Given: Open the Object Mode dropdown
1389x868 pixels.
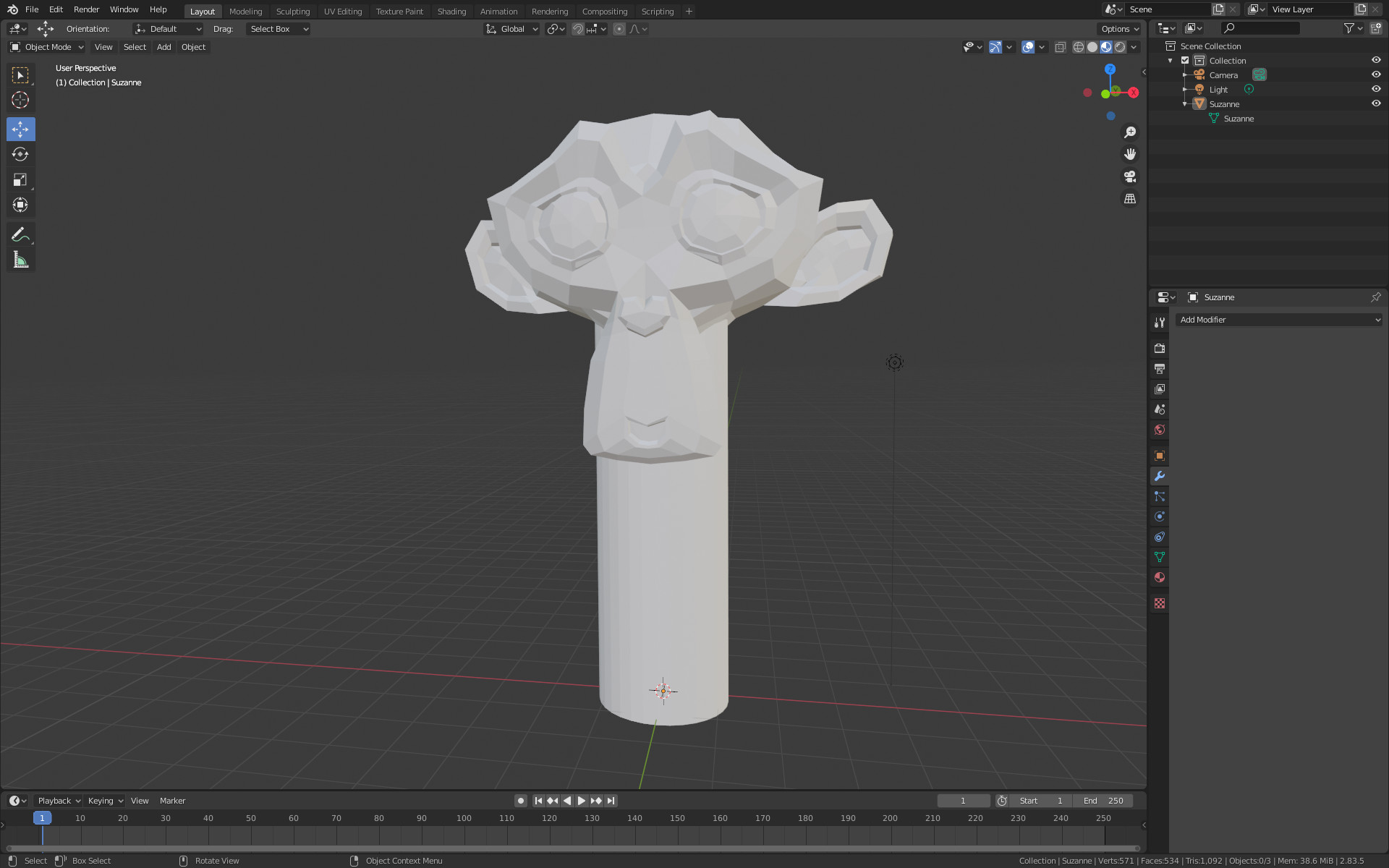Looking at the screenshot, I should point(47,47).
